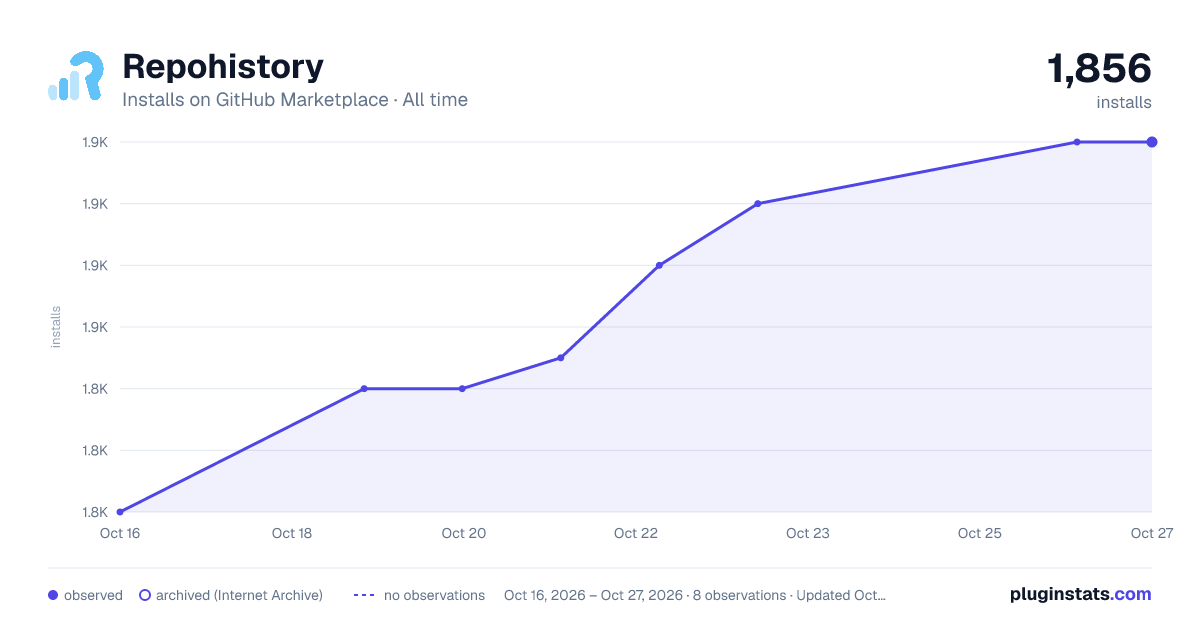Click the 'observed' legend marker
Viewport: 1200px width, 630px height.
pos(53,595)
